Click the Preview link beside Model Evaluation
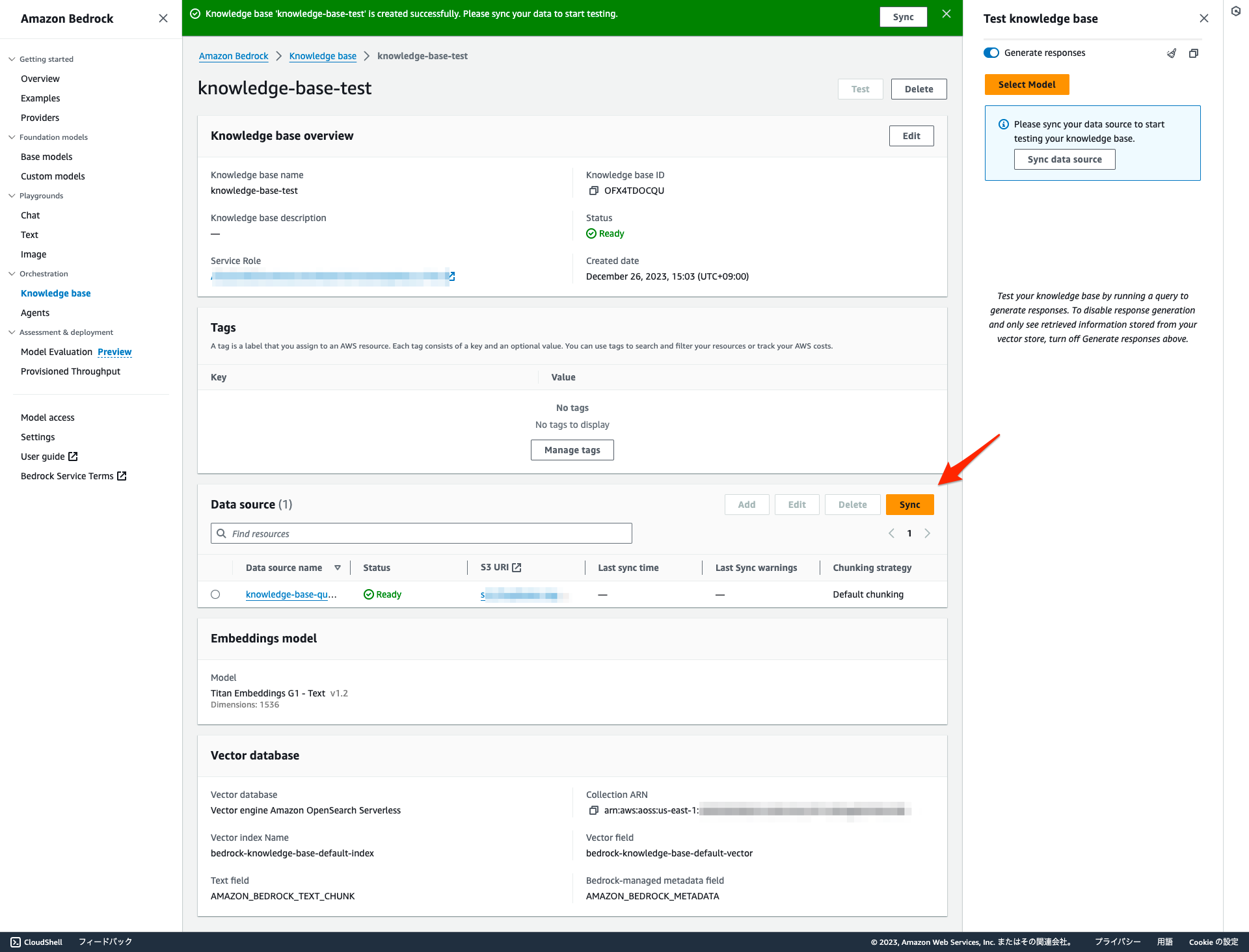Viewport: 1249px width, 952px height. coord(114,352)
